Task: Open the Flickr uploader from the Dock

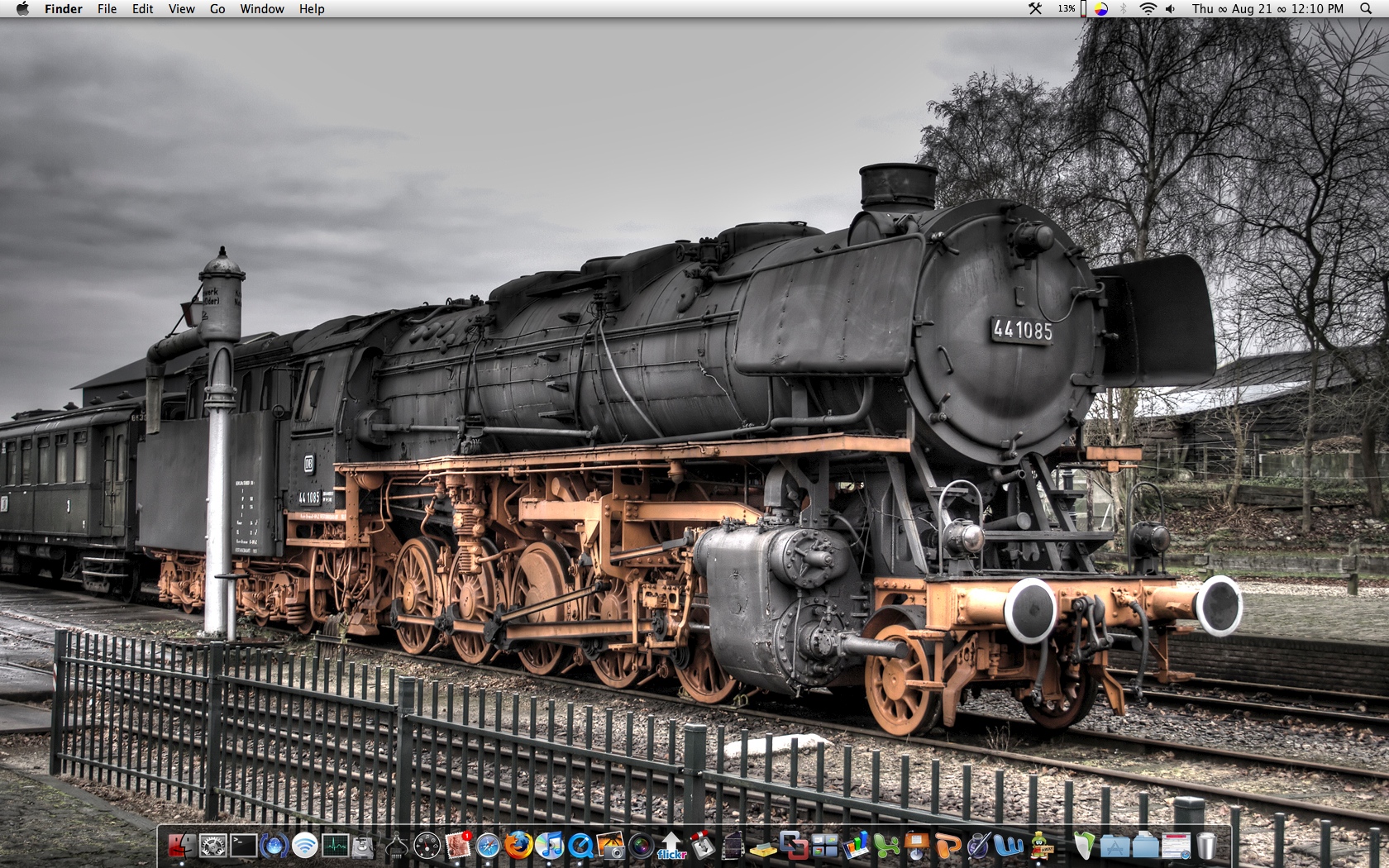Action: (671, 846)
